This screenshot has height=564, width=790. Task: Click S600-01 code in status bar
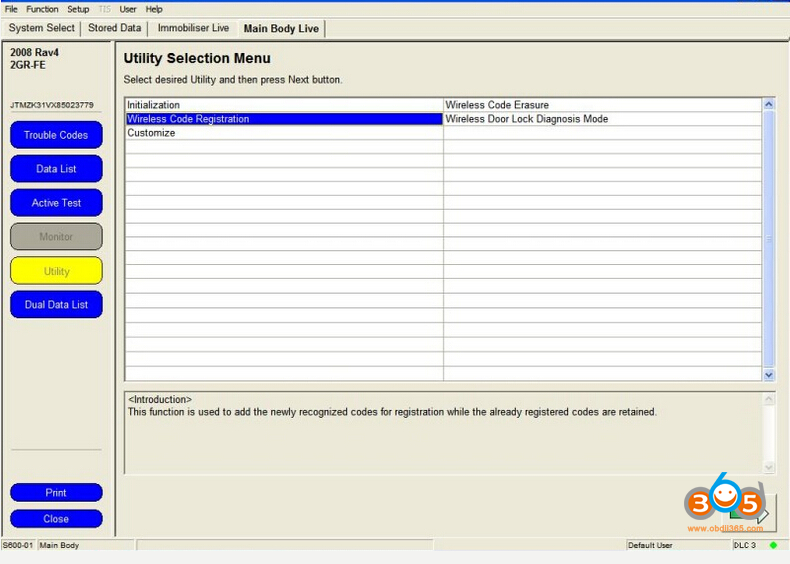(18, 545)
